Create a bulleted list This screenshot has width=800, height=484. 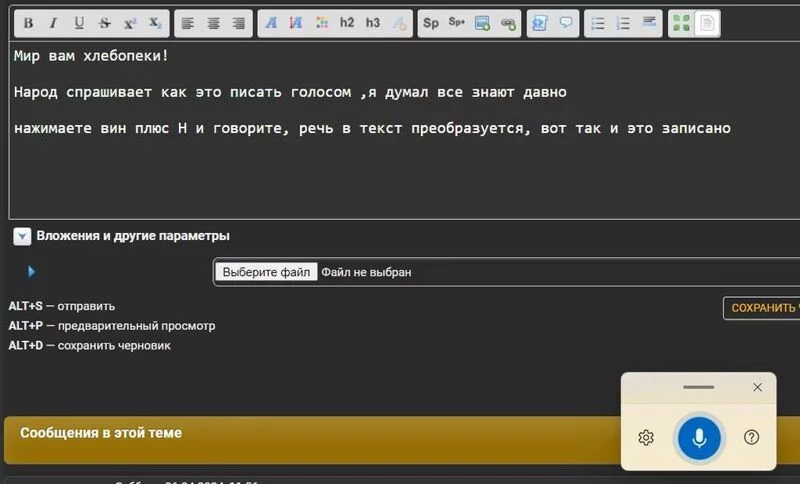point(597,23)
